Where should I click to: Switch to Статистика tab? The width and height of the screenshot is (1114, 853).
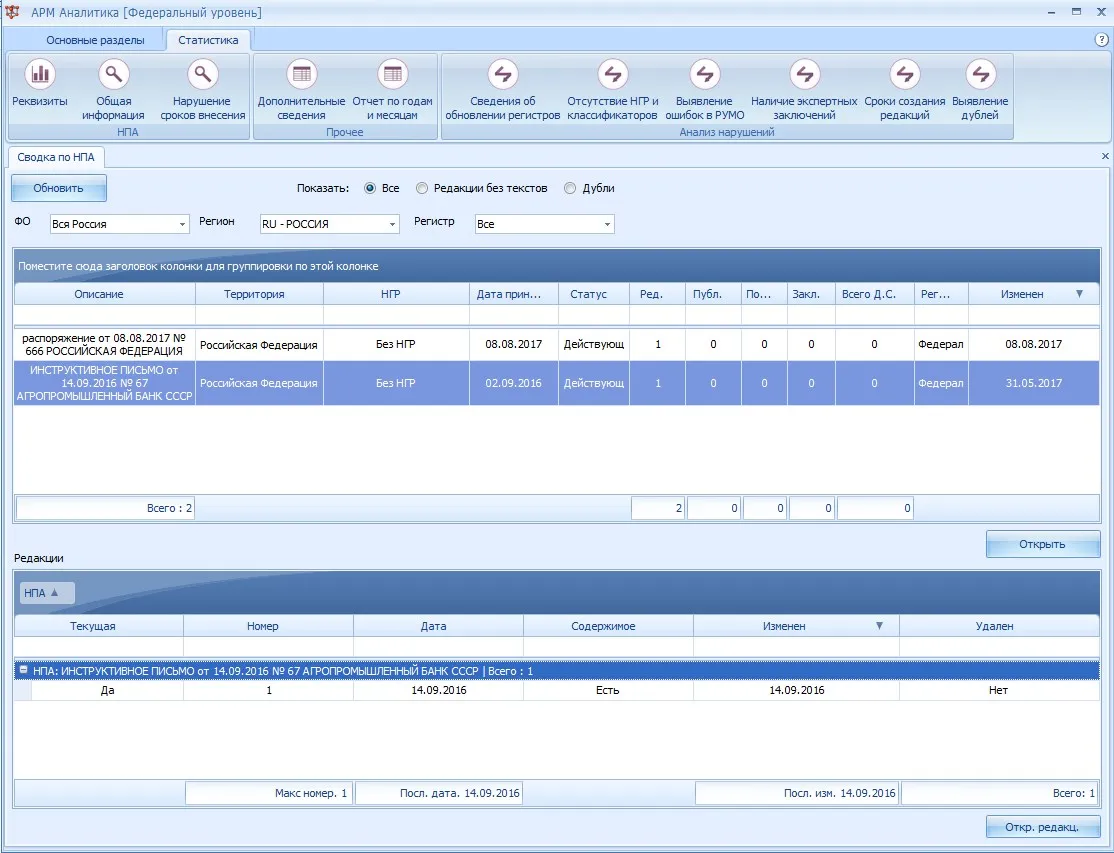coord(208,40)
